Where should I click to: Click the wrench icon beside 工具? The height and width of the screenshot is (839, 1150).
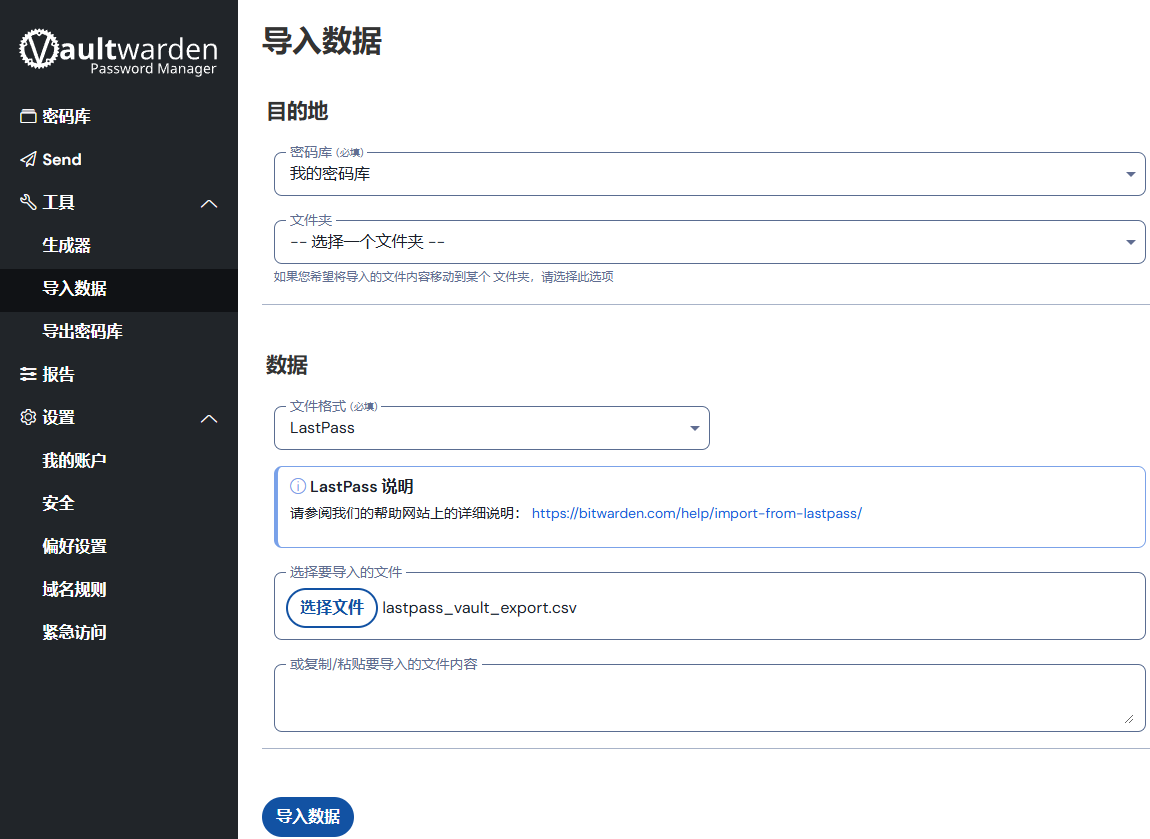(x=28, y=202)
